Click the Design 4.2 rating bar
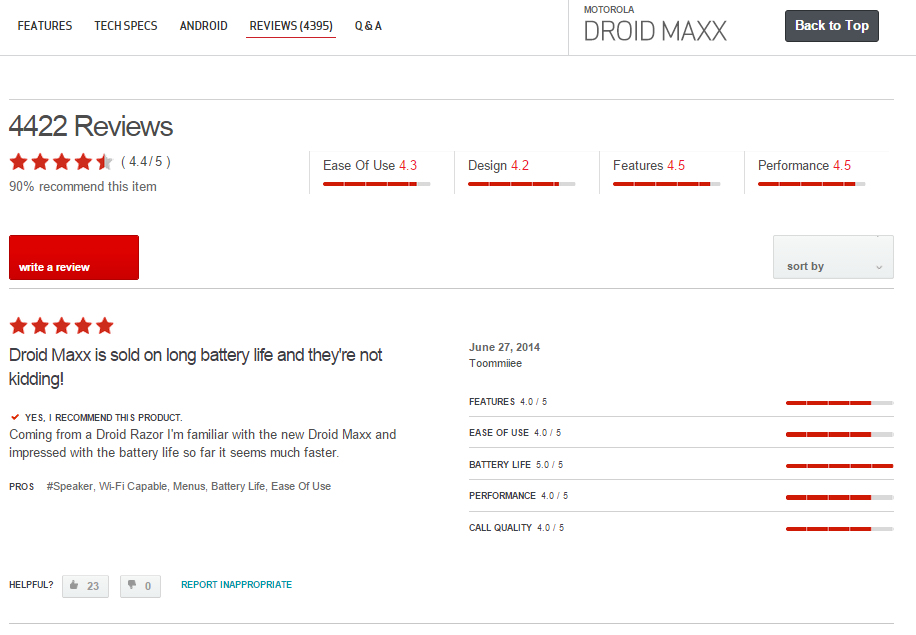The height and width of the screenshot is (635, 916). click(522, 184)
